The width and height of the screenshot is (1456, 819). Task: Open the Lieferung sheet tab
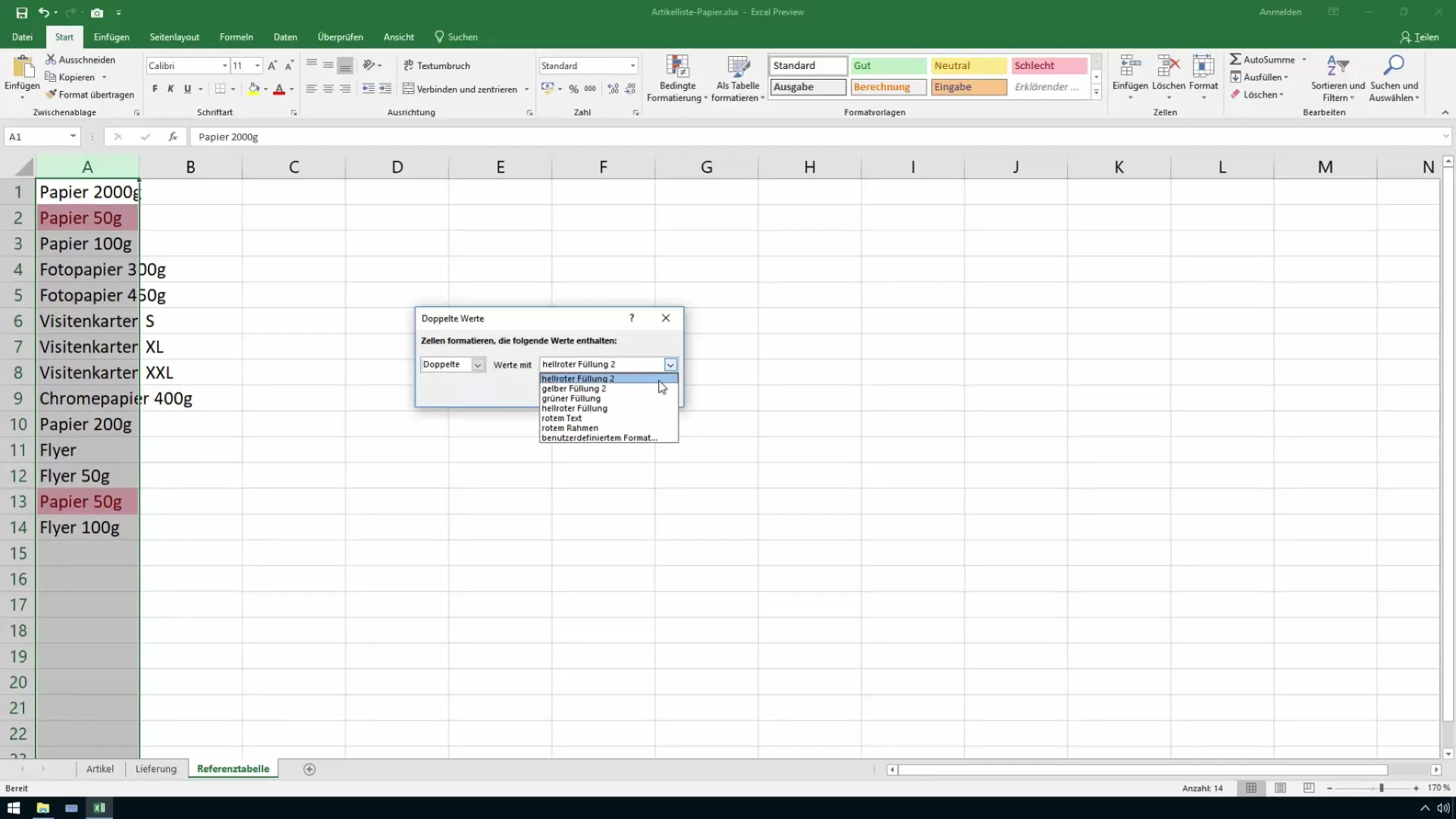156,769
